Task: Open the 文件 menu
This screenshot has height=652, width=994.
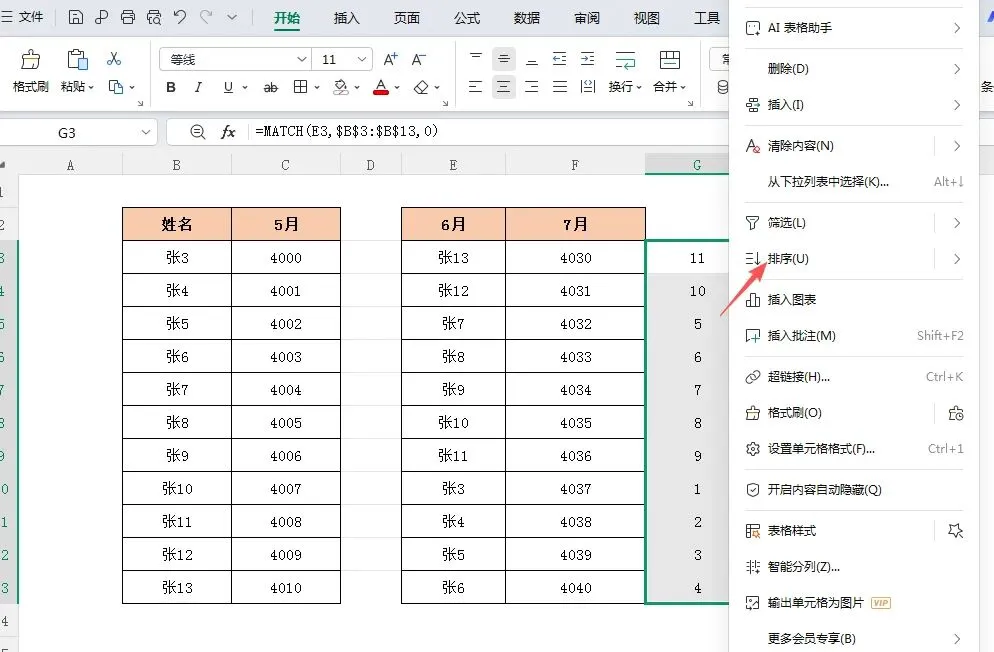Action: click(x=23, y=17)
